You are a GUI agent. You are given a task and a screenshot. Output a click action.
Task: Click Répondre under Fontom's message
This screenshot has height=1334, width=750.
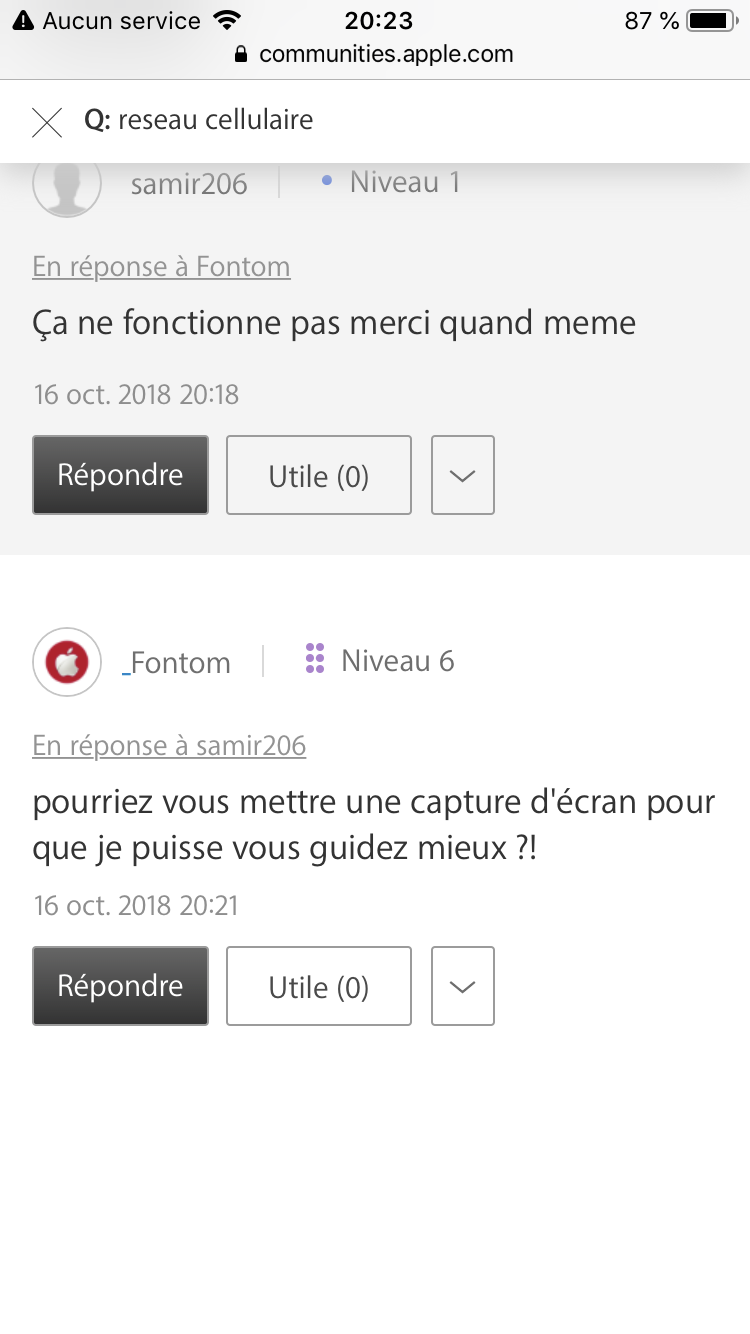tap(120, 986)
